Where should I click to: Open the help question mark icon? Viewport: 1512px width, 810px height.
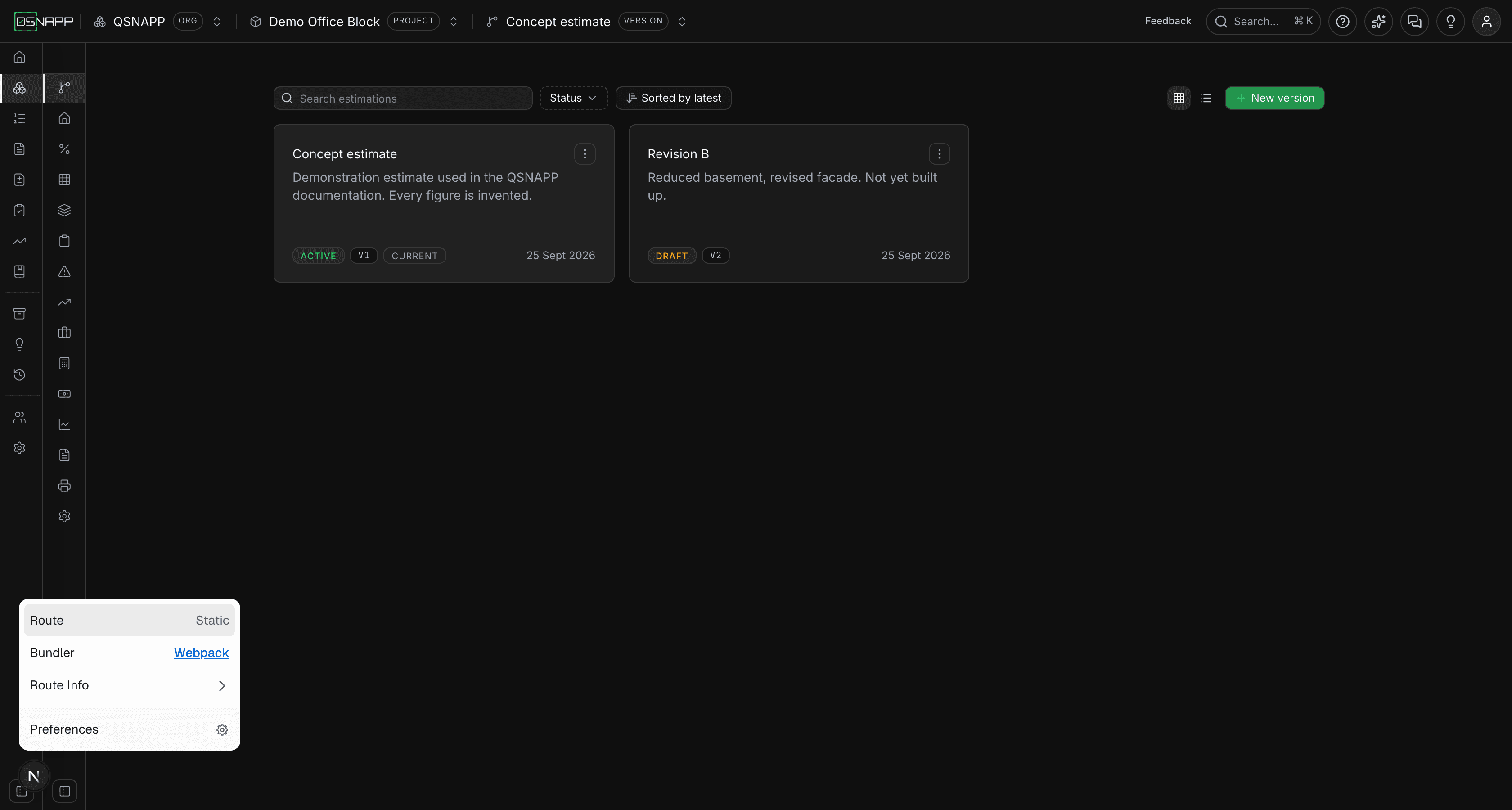[1342, 22]
